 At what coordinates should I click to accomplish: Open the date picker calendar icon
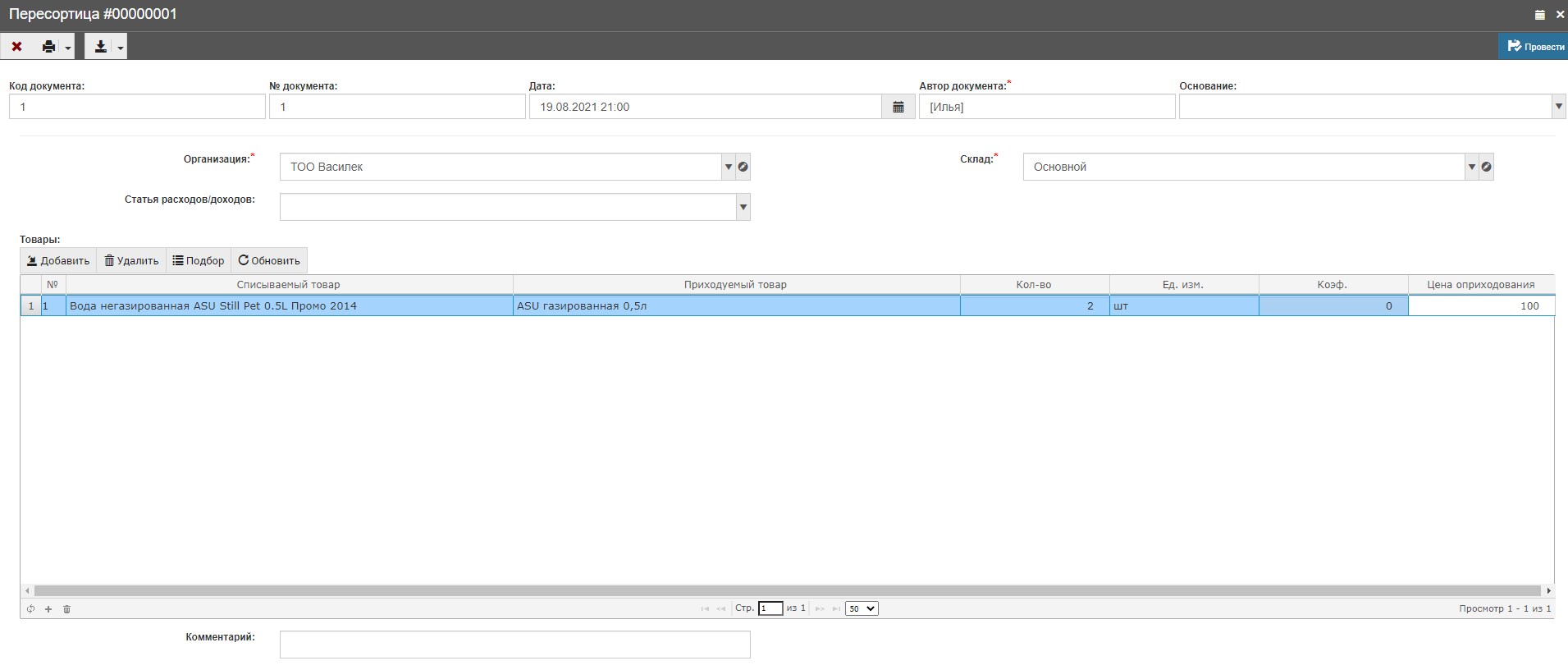(898, 107)
